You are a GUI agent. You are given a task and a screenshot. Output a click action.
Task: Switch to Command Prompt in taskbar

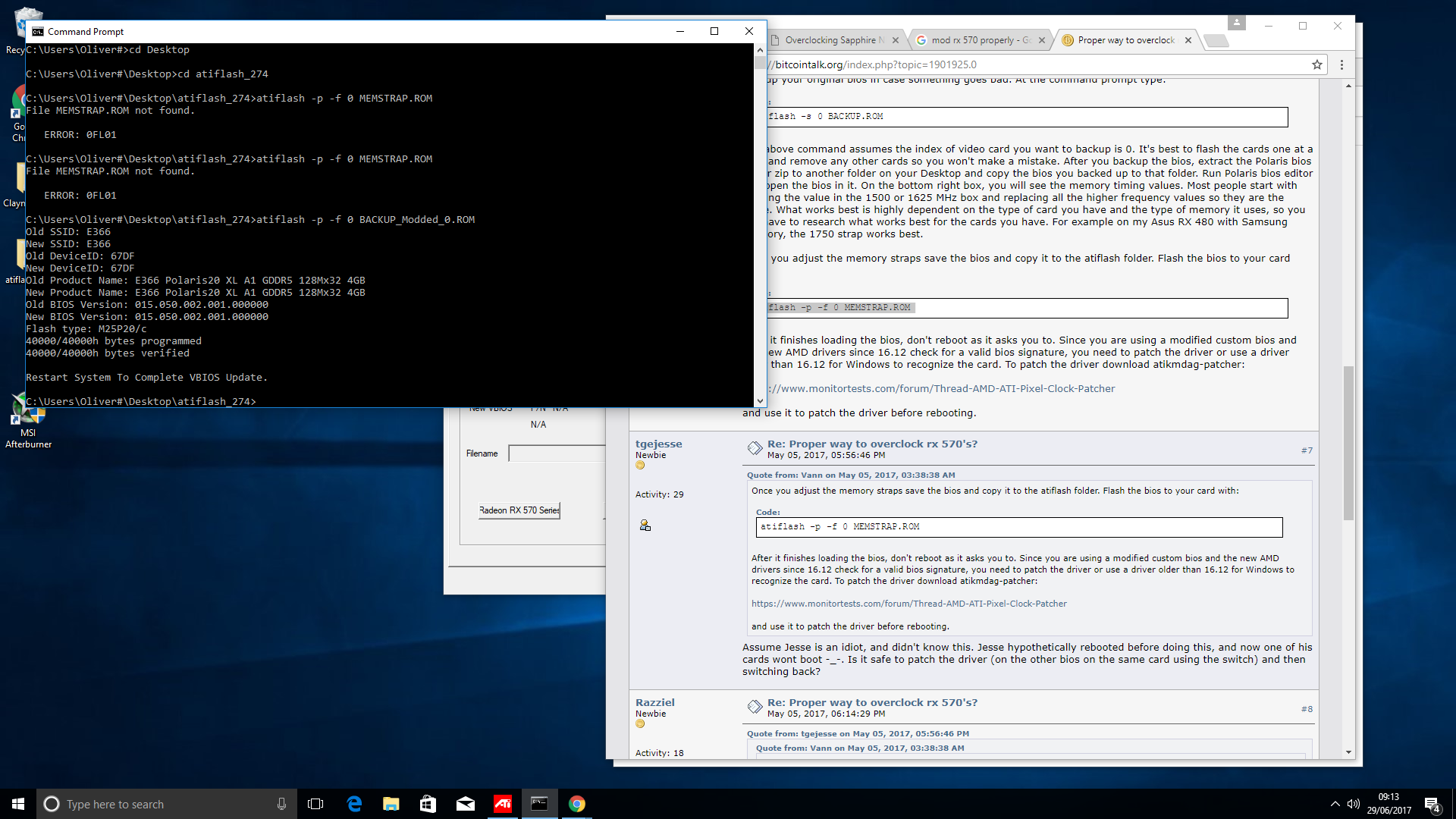[539, 804]
